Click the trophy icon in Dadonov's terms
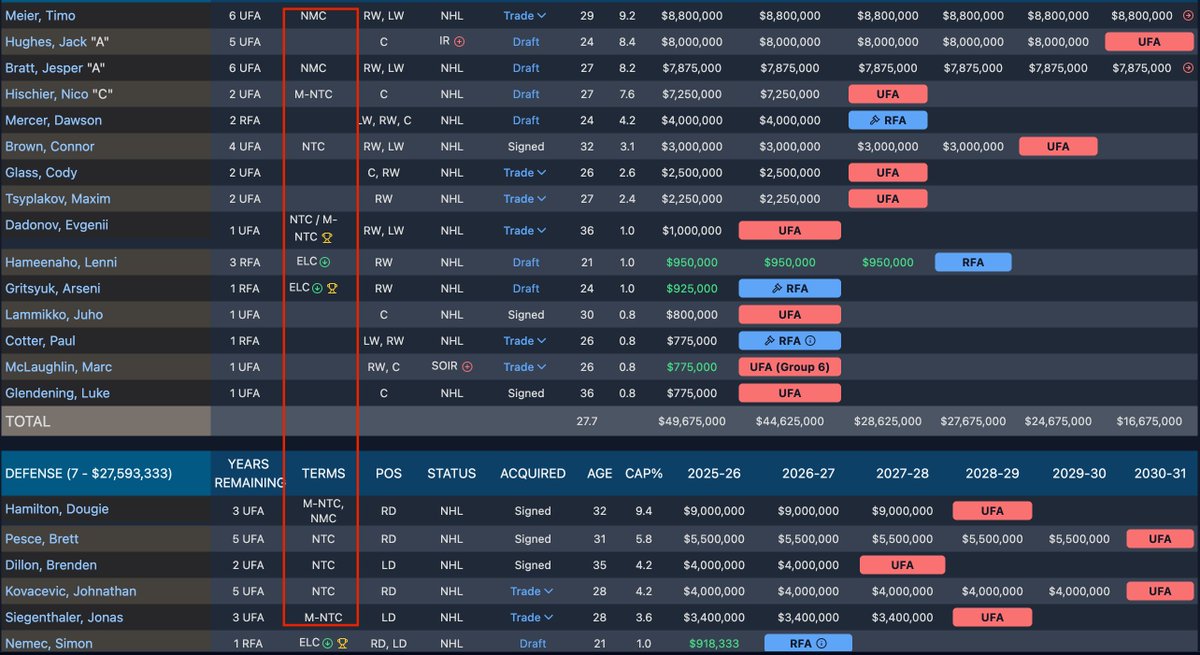This screenshot has width=1200, height=655. pos(327,238)
